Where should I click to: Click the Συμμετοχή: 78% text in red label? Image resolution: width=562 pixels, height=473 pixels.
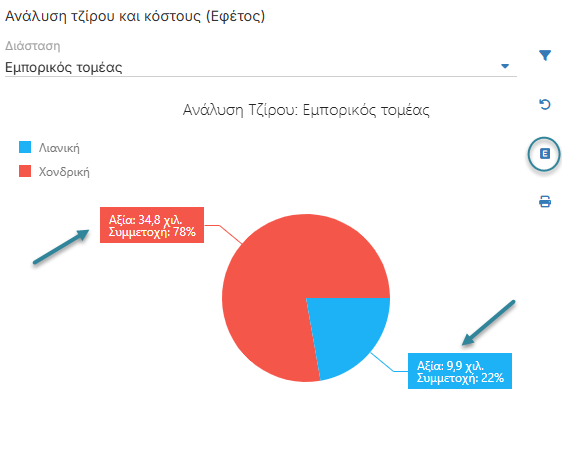[152, 232]
